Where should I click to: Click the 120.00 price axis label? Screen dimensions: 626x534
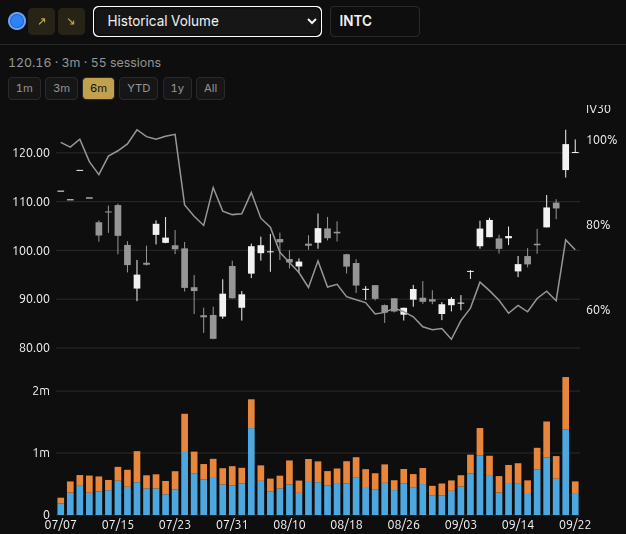click(31, 152)
